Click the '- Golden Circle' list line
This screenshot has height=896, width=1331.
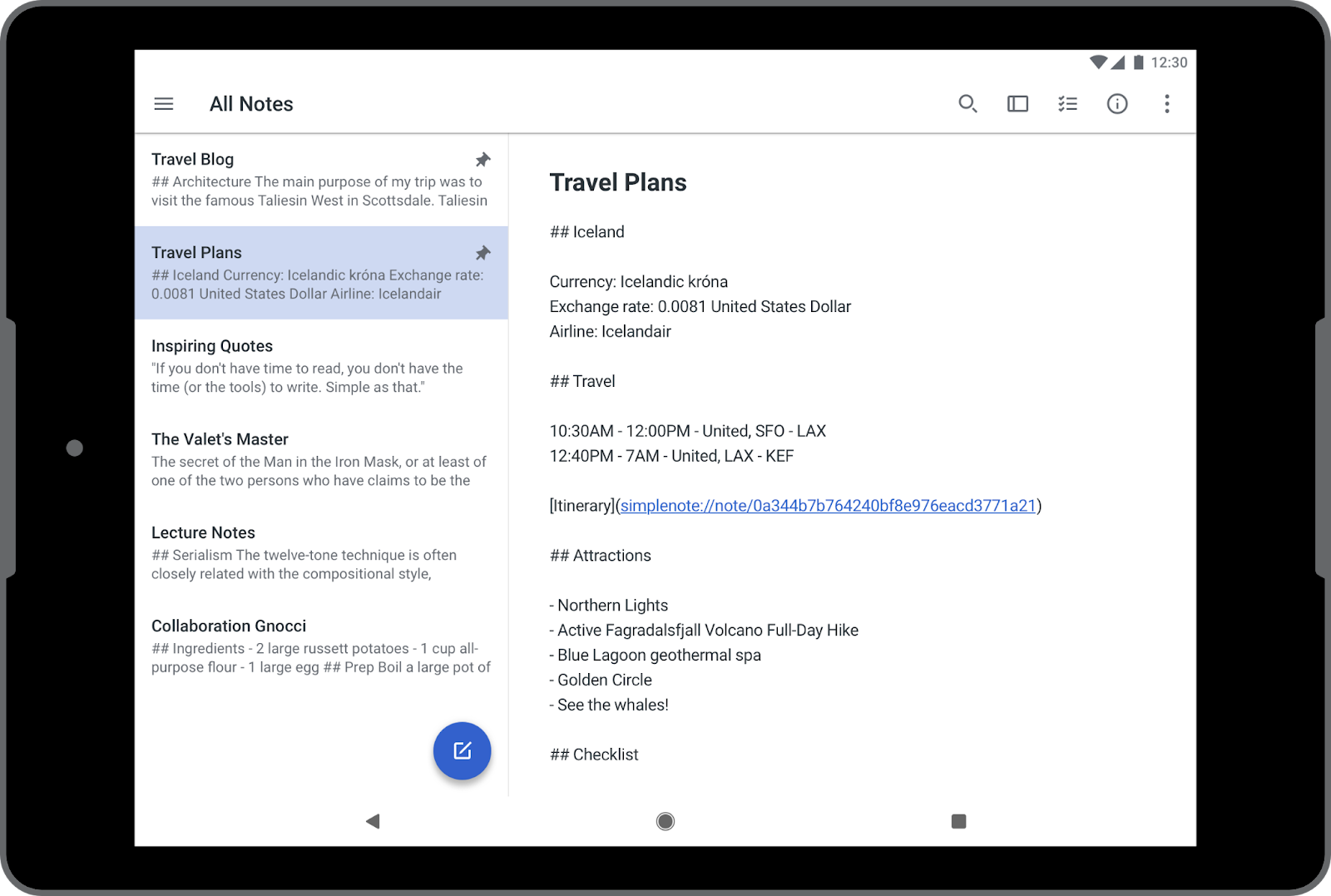(x=601, y=681)
